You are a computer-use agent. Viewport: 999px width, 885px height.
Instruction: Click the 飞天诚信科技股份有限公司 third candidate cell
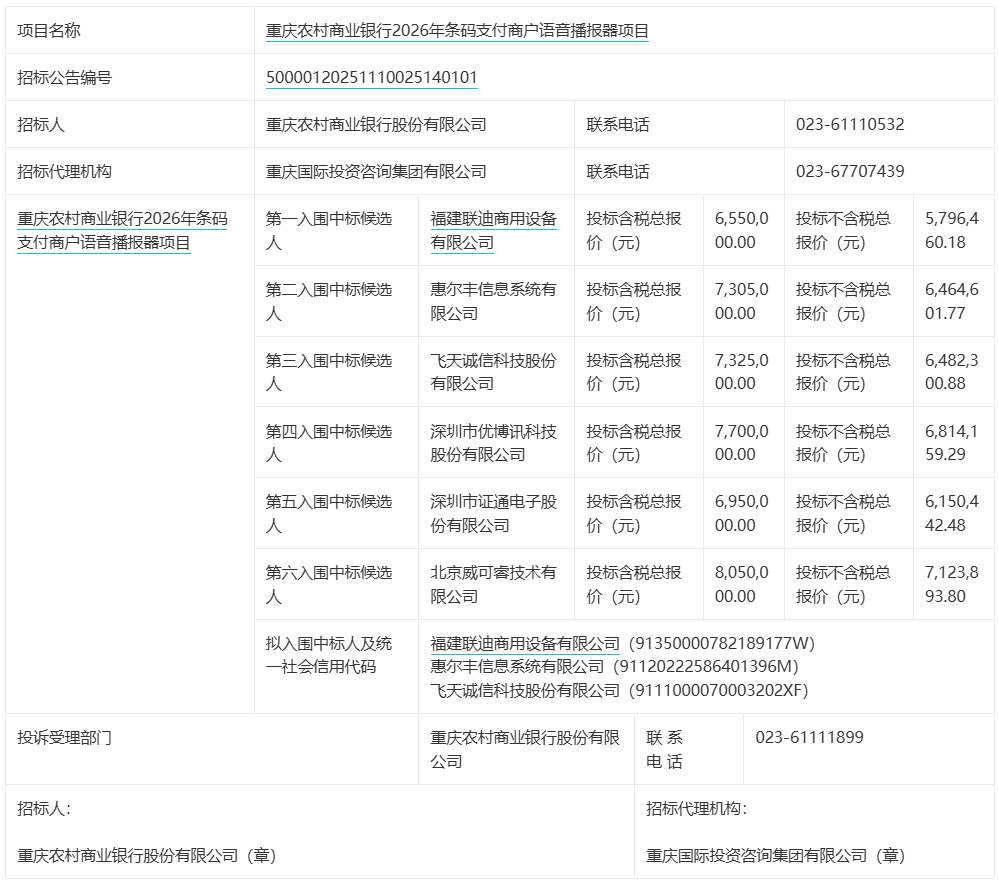pos(493,372)
